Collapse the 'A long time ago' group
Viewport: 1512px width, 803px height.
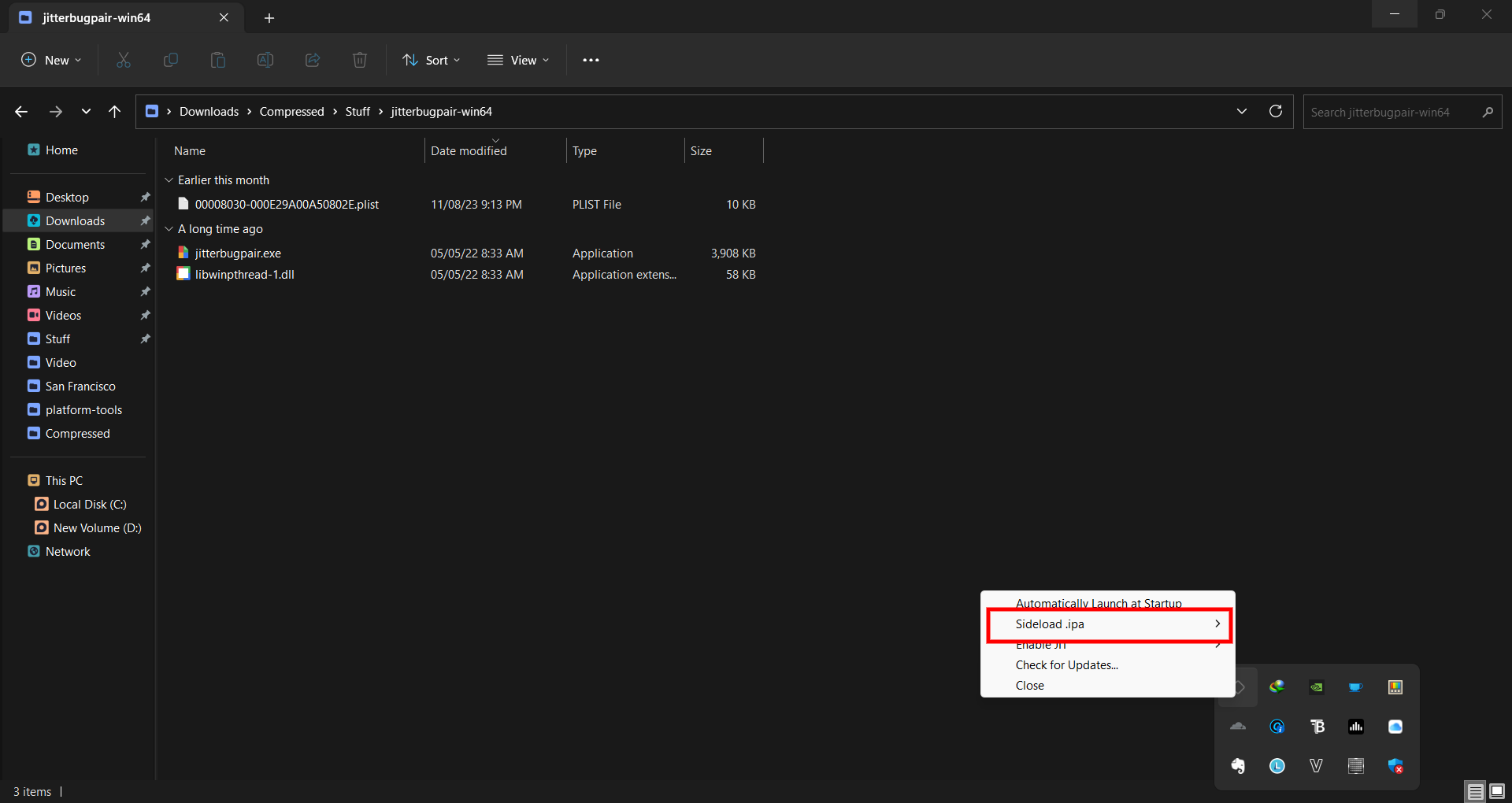click(169, 229)
